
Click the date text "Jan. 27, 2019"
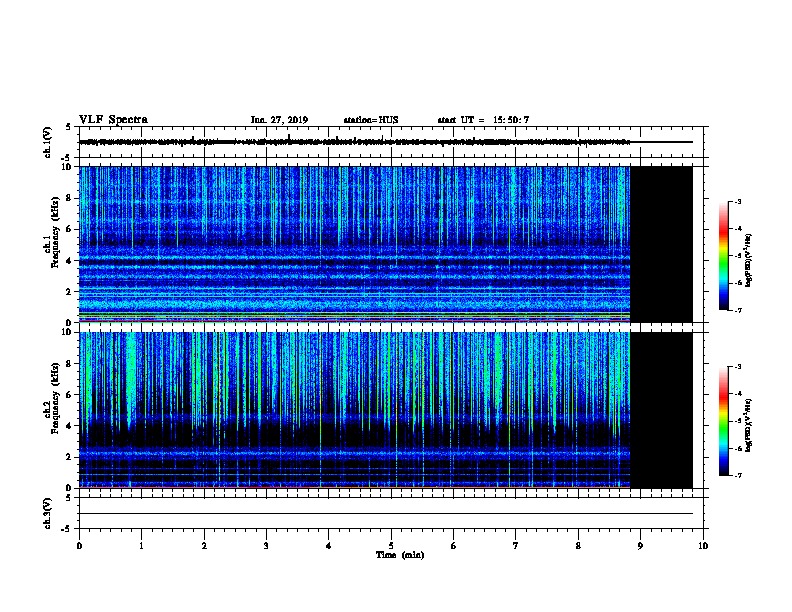279,120
